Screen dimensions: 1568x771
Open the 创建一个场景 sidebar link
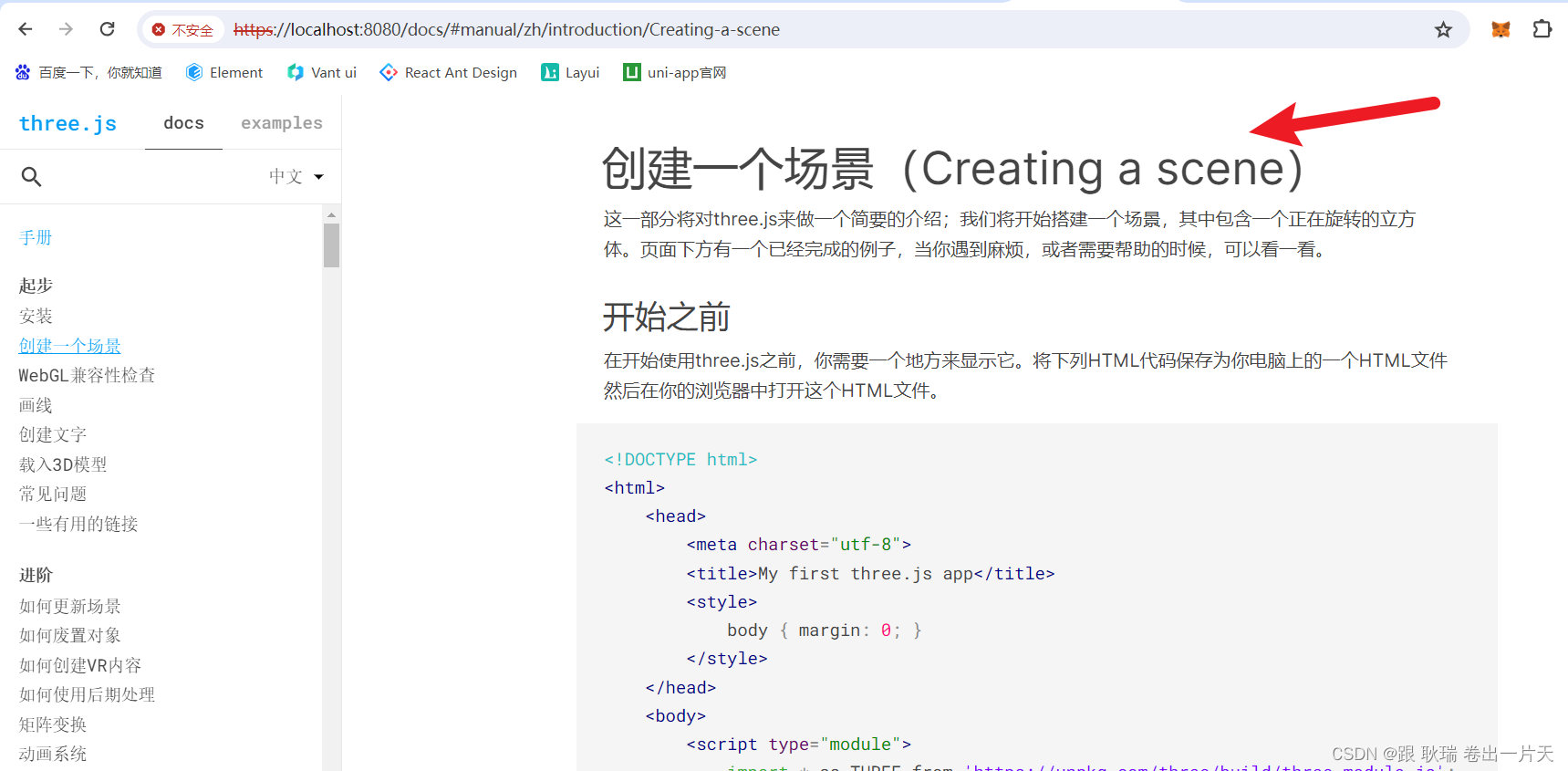coord(70,346)
